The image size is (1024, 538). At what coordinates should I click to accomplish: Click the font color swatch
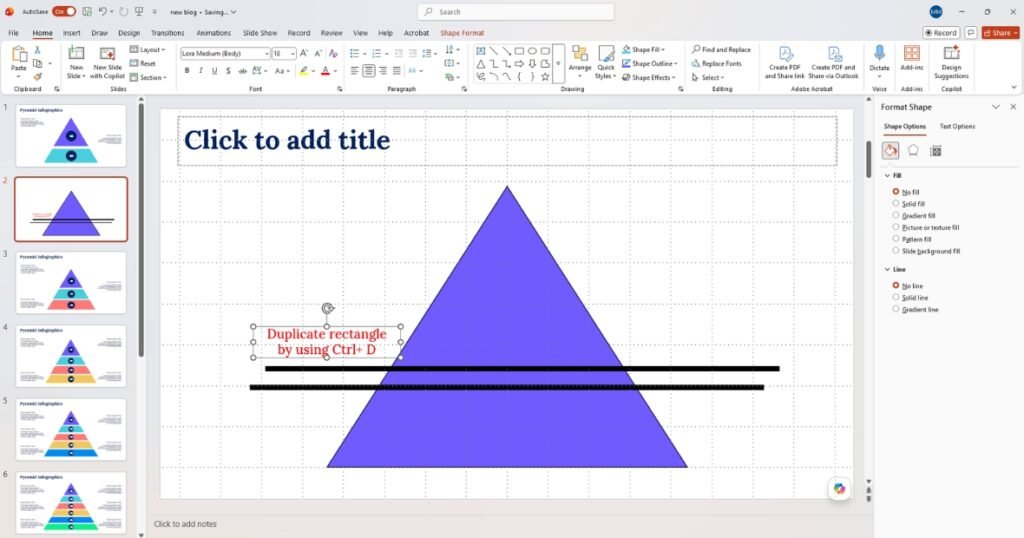click(325, 71)
